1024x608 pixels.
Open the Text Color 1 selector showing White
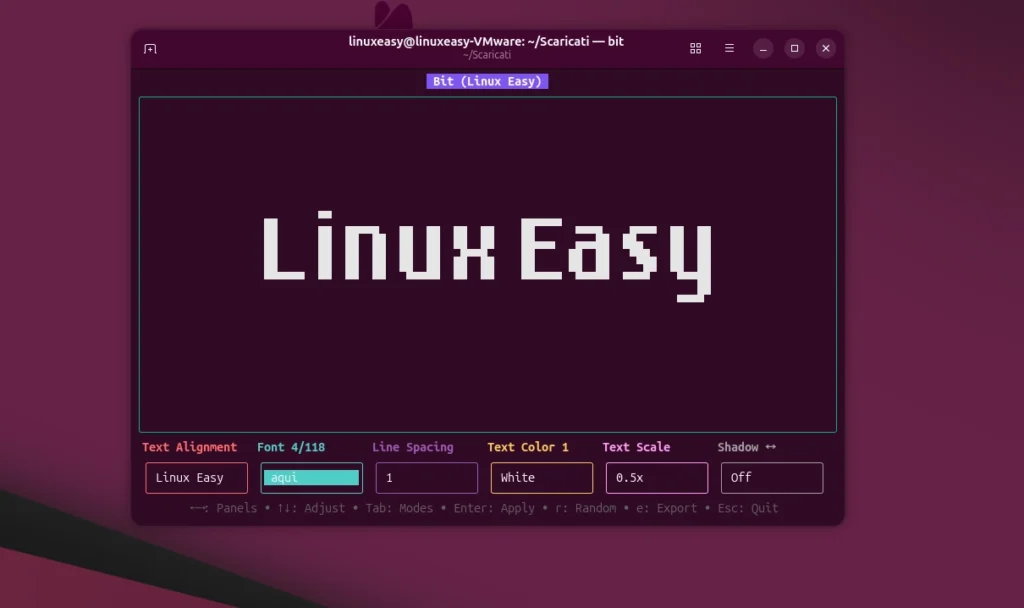[x=541, y=478]
